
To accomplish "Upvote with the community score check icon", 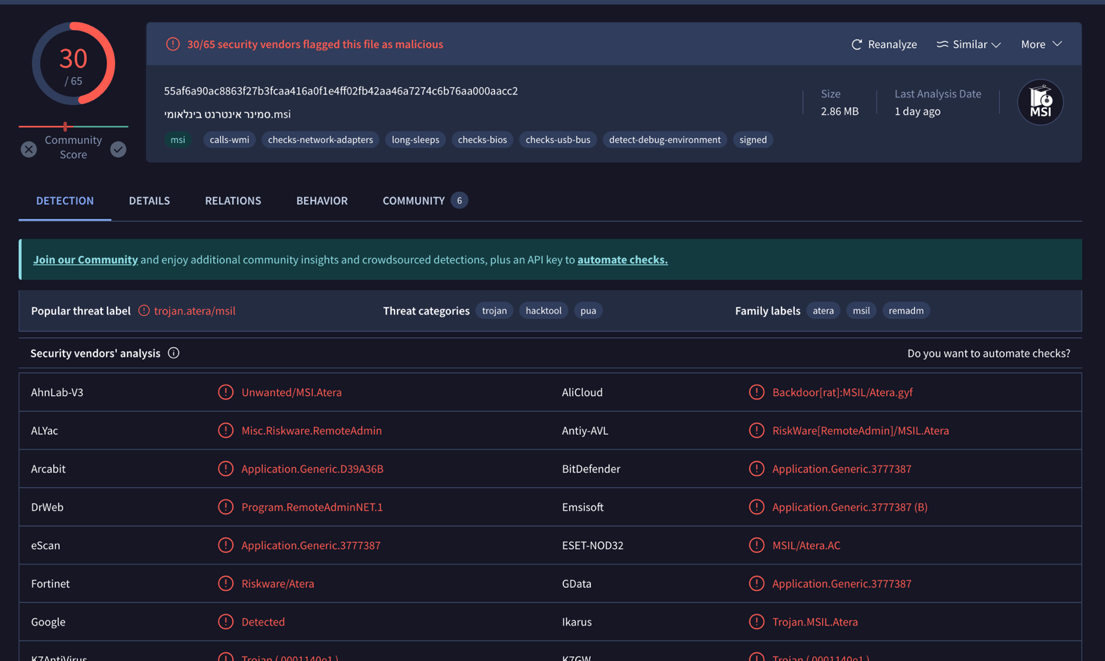I will click(118, 149).
